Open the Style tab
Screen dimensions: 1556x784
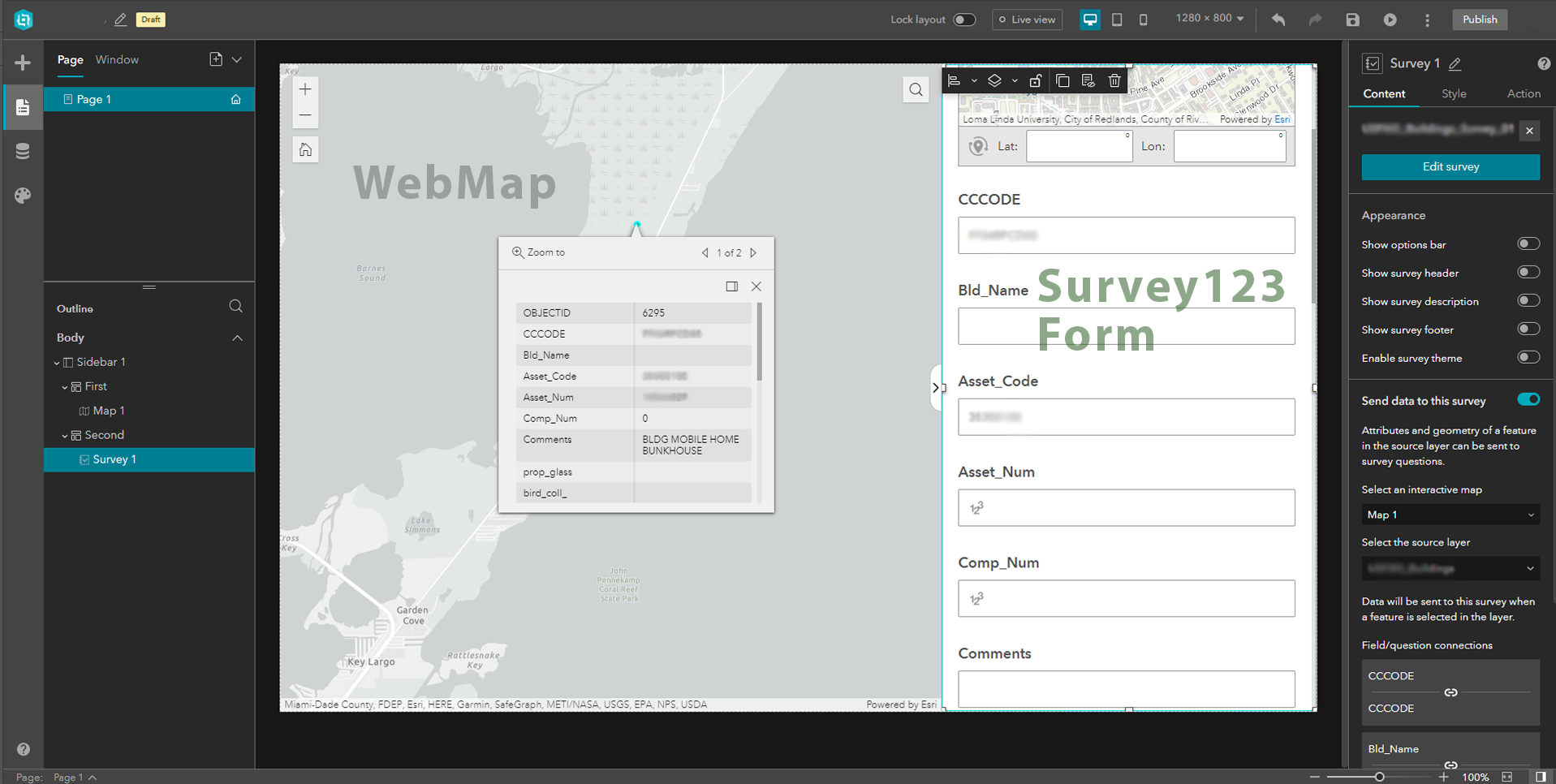(x=1454, y=93)
